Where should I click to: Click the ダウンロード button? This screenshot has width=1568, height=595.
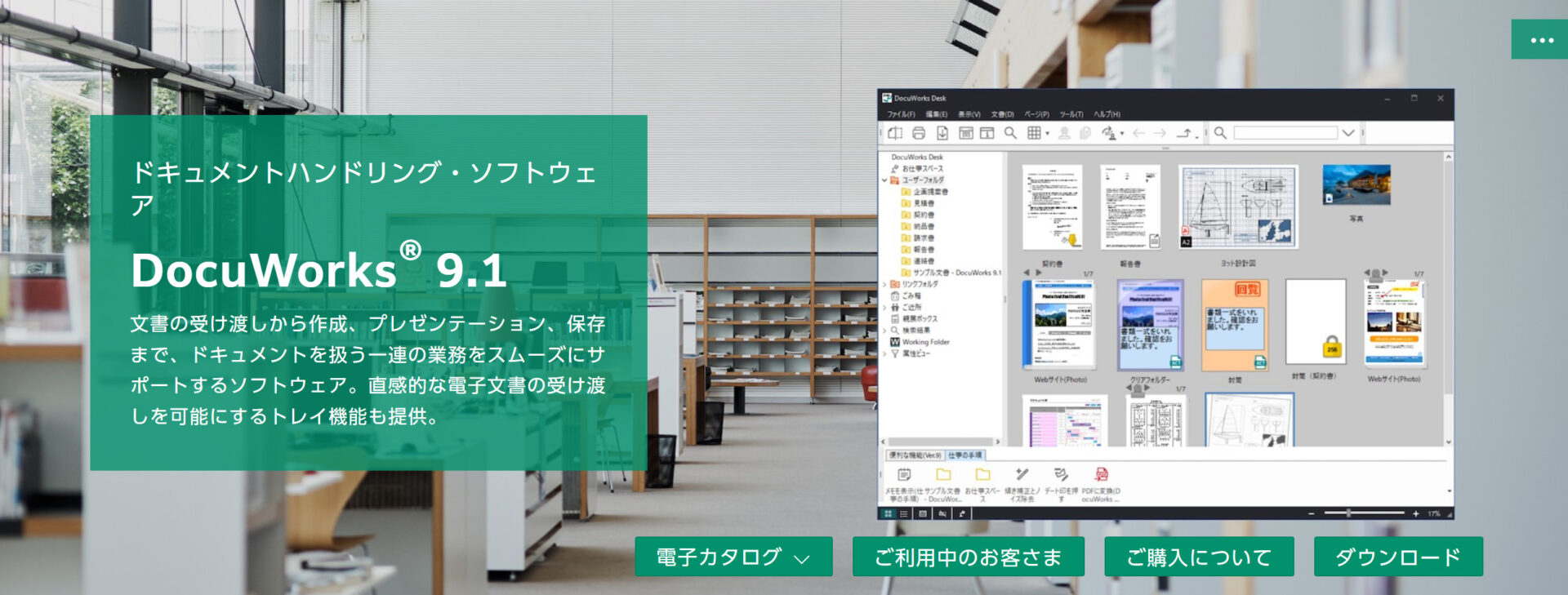pyautogui.click(x=1398, y=557)
